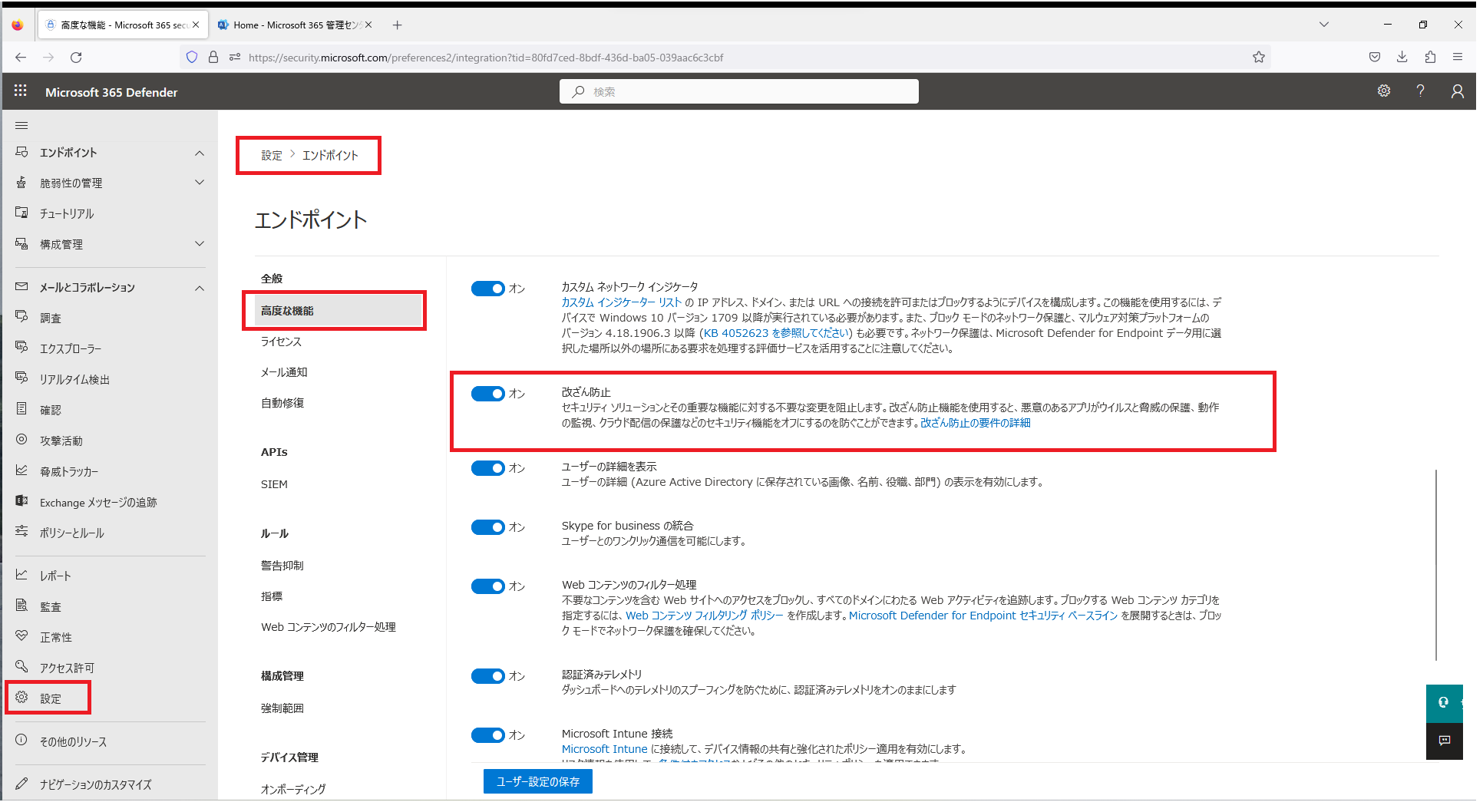Click the 調査 sidebar icon

point(21,317)
